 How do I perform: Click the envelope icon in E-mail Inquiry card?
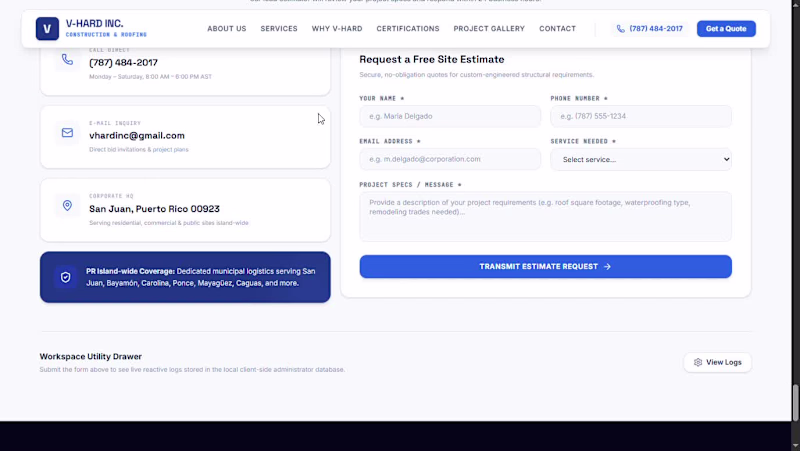click(x=67, y=133)
